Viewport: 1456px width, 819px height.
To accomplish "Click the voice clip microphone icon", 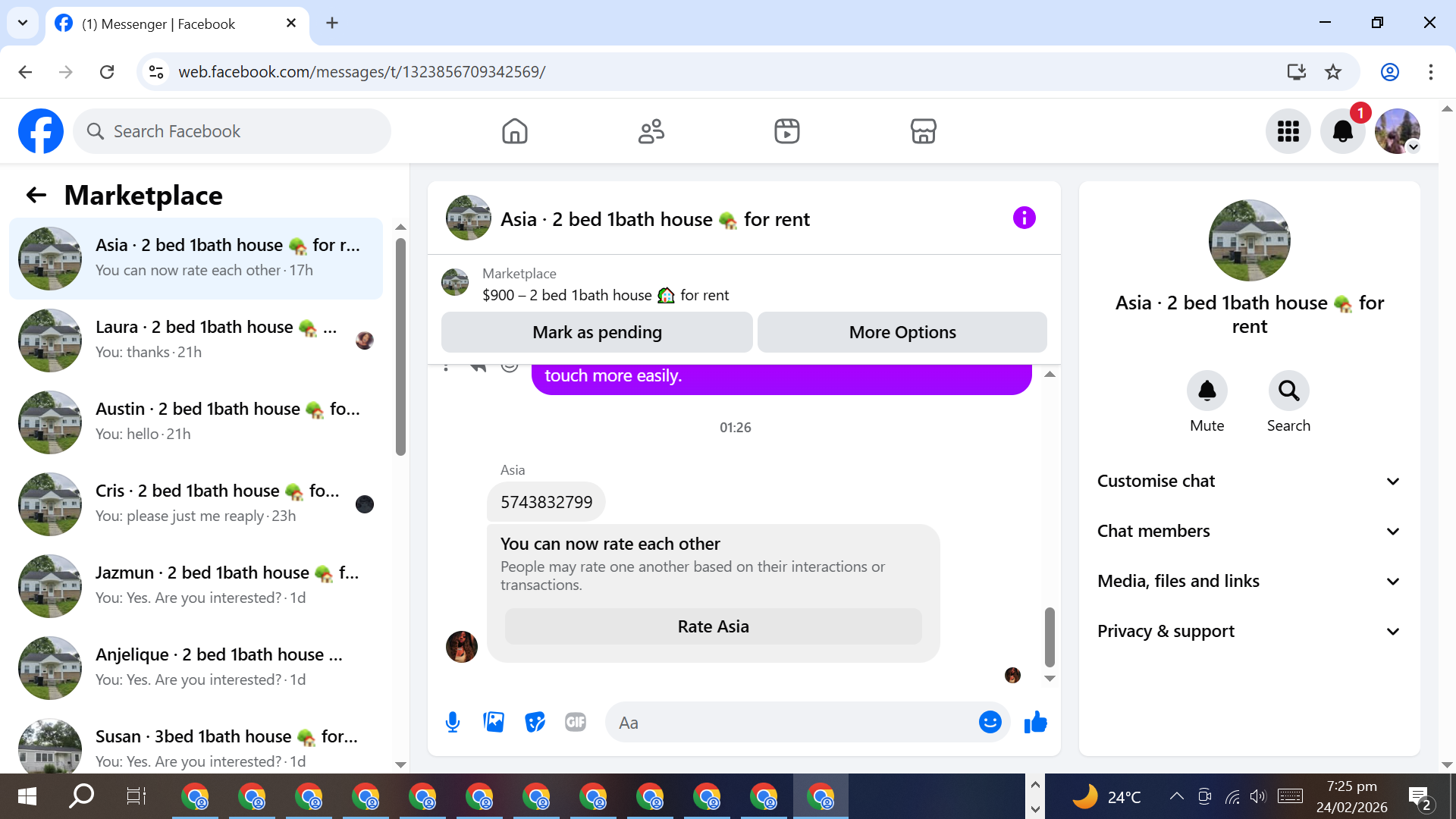I will click(x=453, y=722).
